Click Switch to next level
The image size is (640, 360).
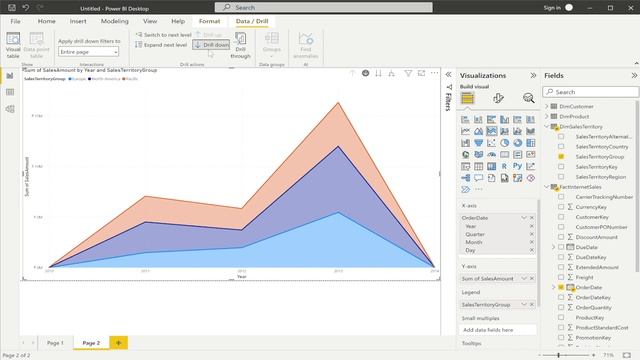pos(163,35)
